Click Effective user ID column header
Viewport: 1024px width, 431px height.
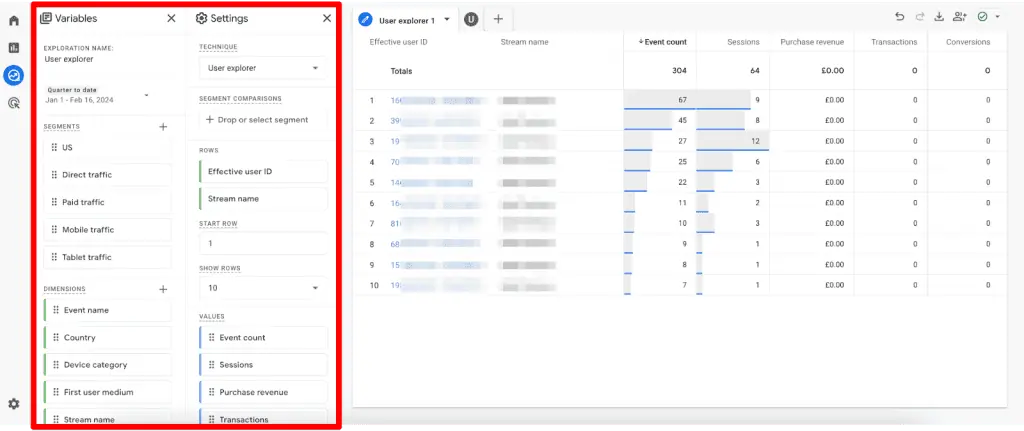[x=398, y=42]
